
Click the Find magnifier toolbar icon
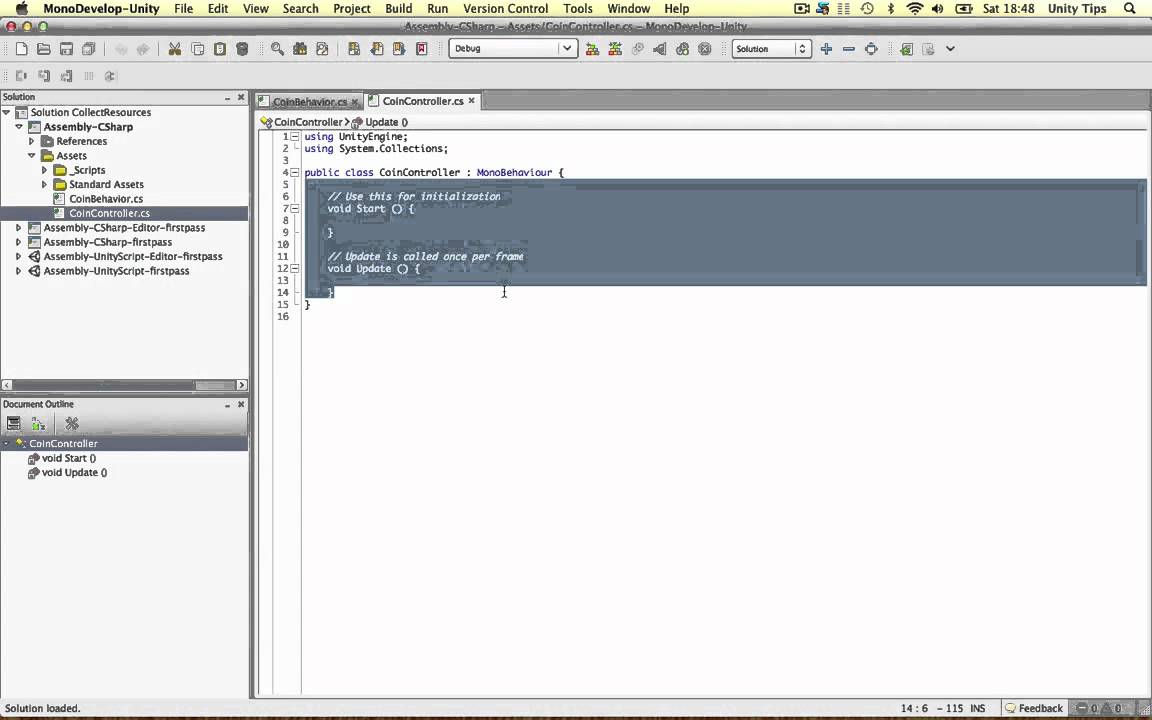click(x=277, y=48)
